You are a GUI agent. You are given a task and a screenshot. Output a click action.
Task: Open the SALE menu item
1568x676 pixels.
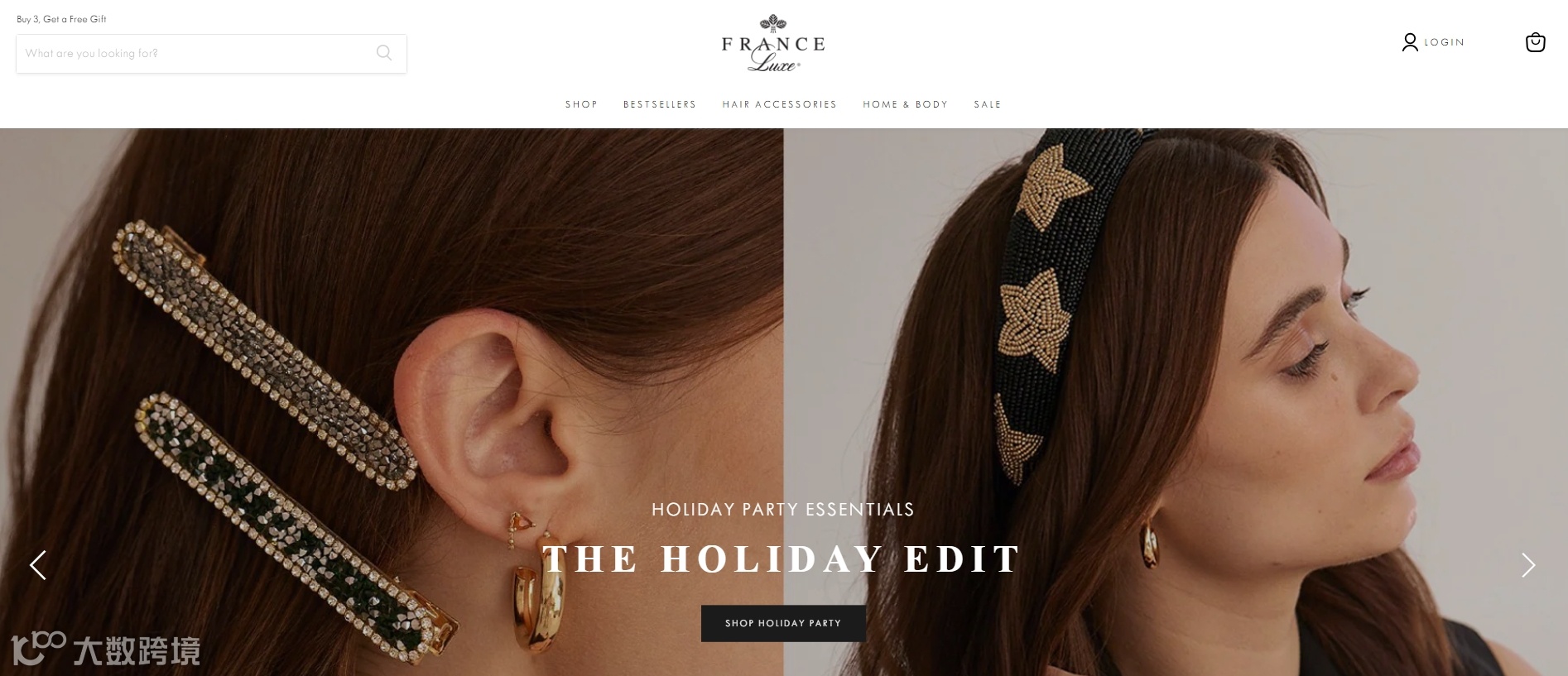(x=988, y=104)
